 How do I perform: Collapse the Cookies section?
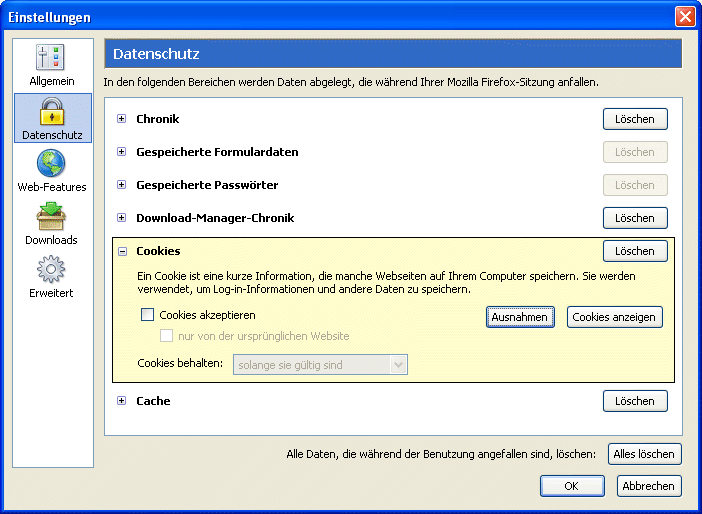coord(122,251)
